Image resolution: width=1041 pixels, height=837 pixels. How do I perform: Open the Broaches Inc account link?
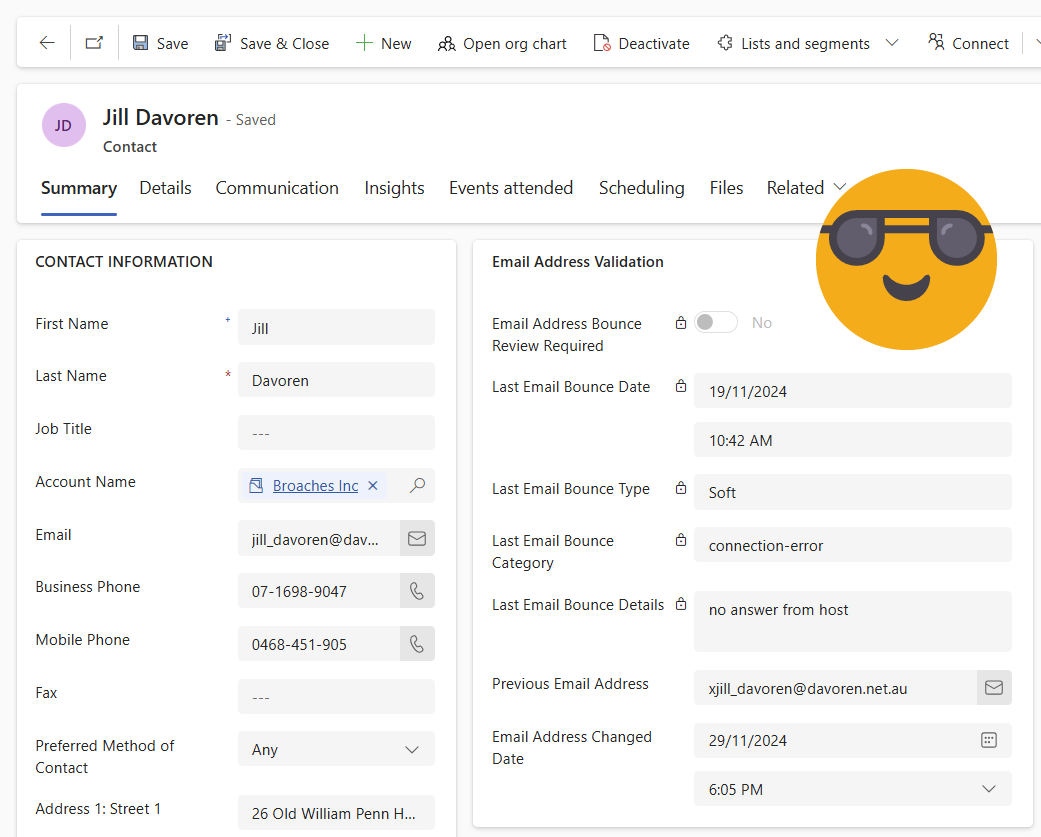pyautogui.click(x=315, y=486)
